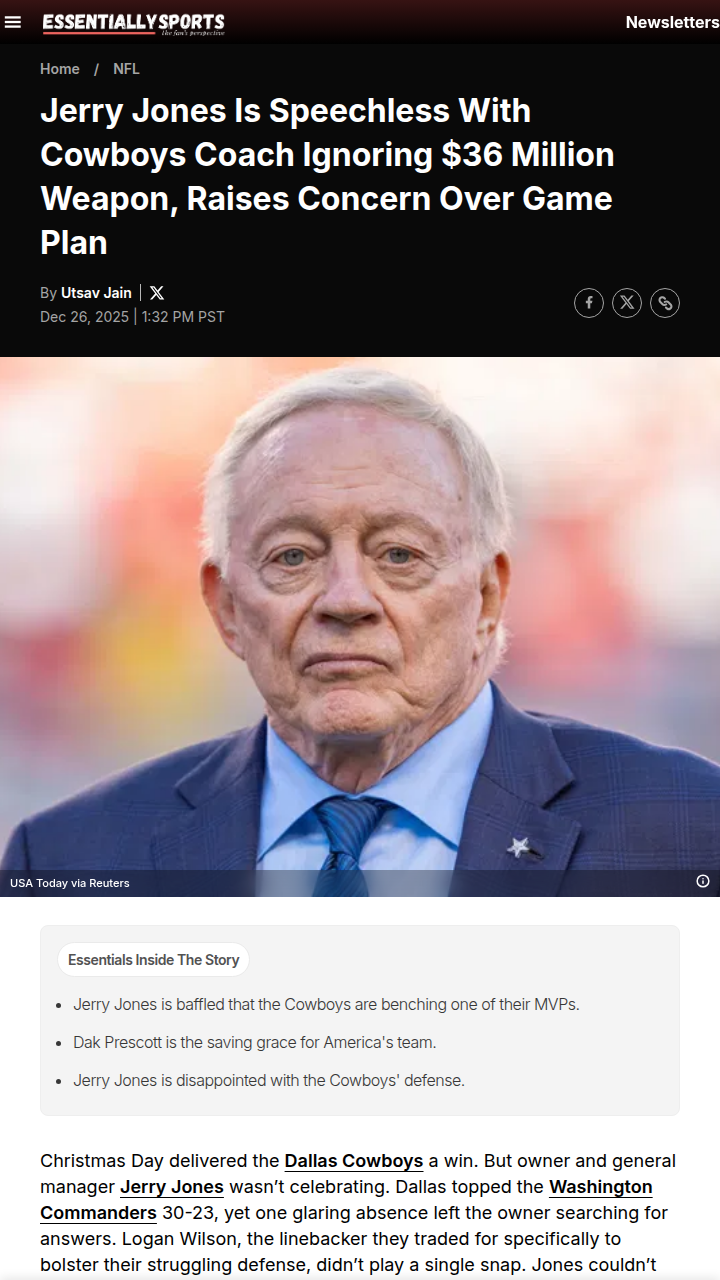
Task: Follow the Dallas Cowboys link
Action: click(x=354, y=1161)
